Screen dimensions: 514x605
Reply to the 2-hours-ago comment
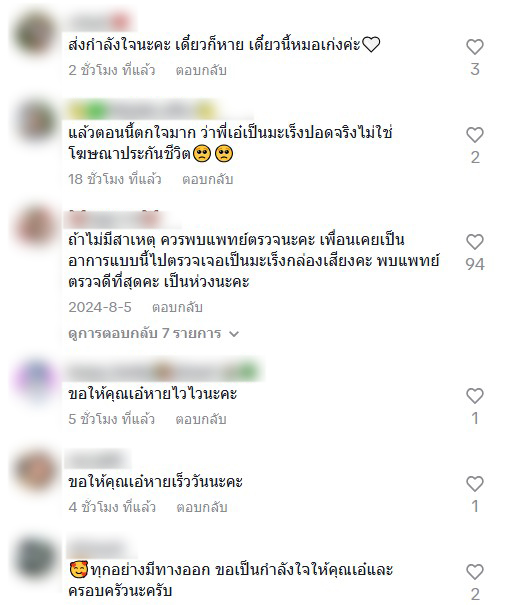click(201, 70)
